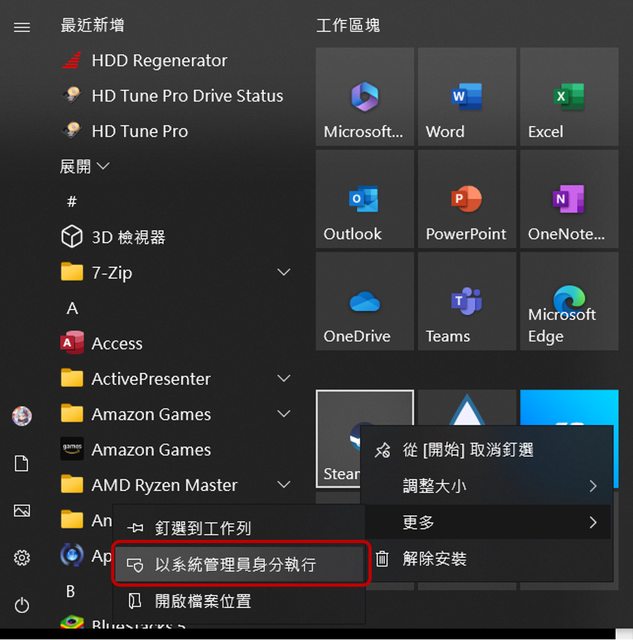
Task: Open the OneDrive tile
Action: [x=364, y=301]
